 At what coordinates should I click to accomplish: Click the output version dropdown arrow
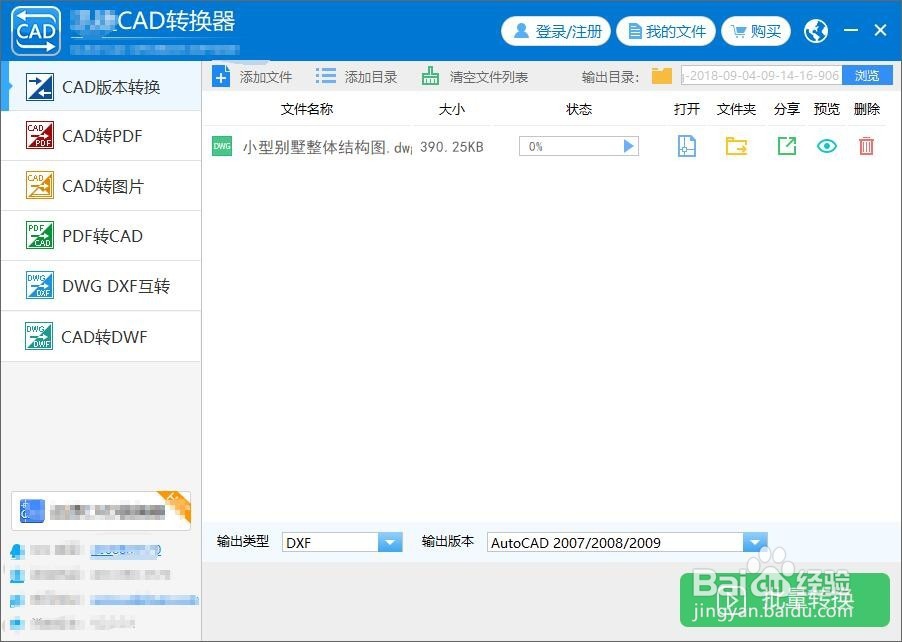click(x=755, y=542)
